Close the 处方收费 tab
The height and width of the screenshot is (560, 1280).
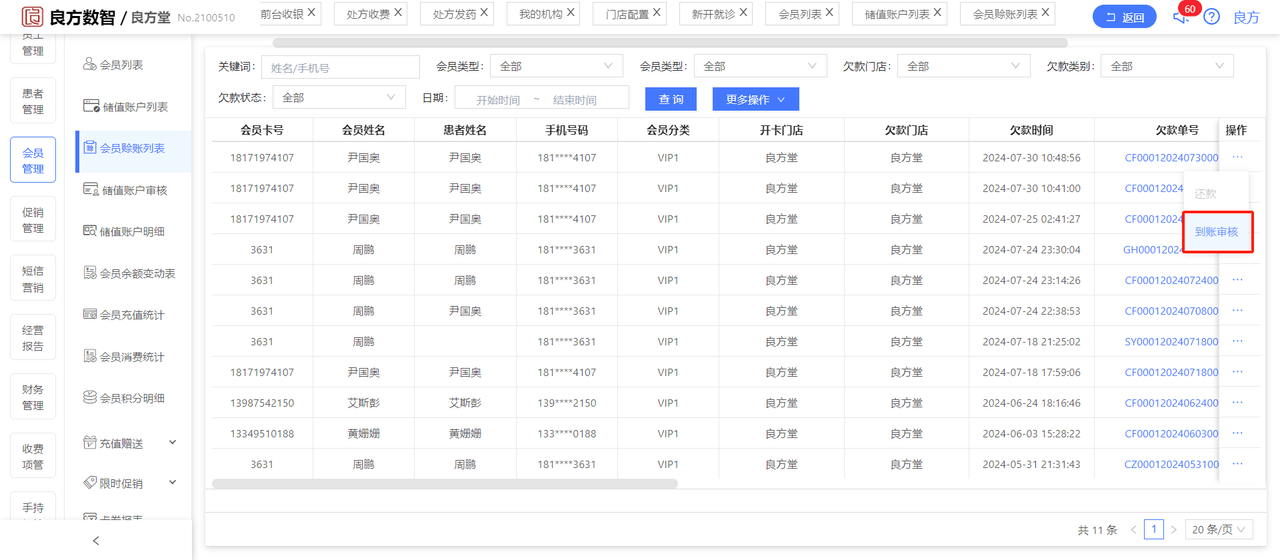399,13
